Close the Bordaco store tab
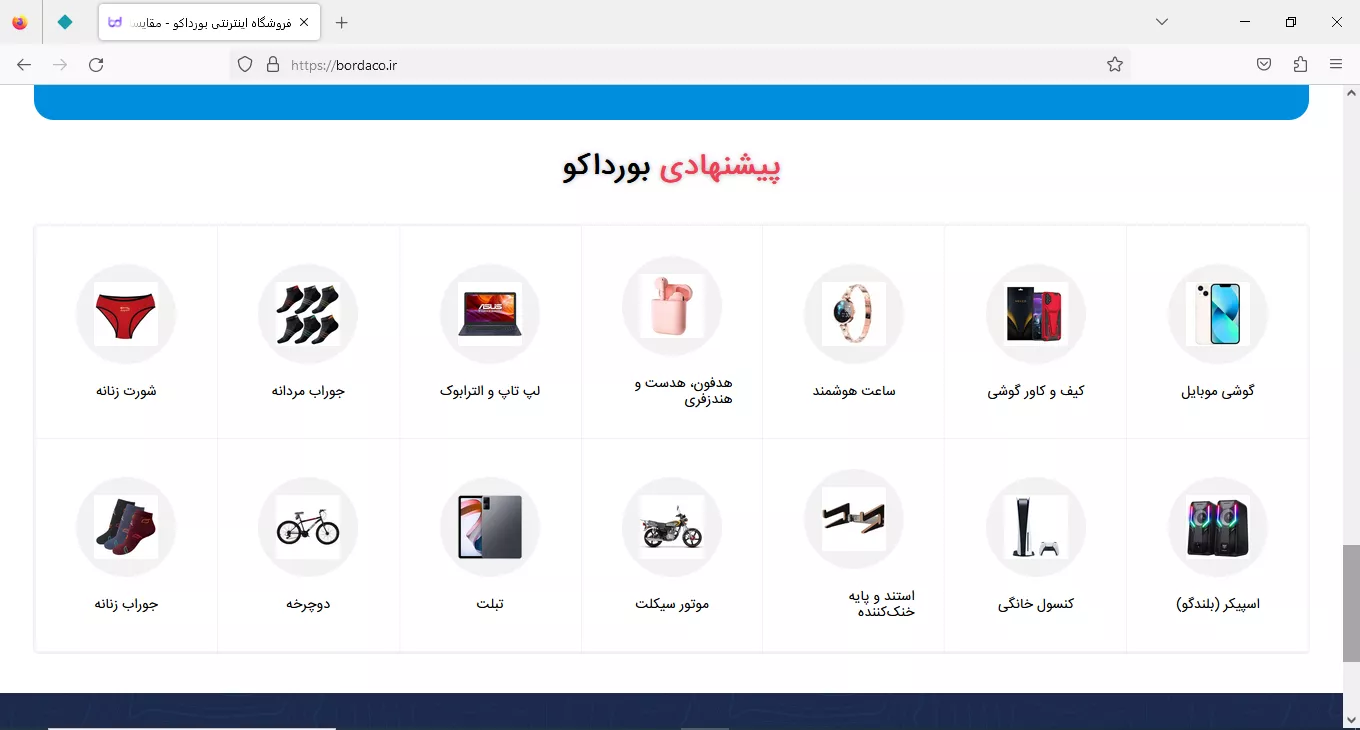 tap(304, 22)
